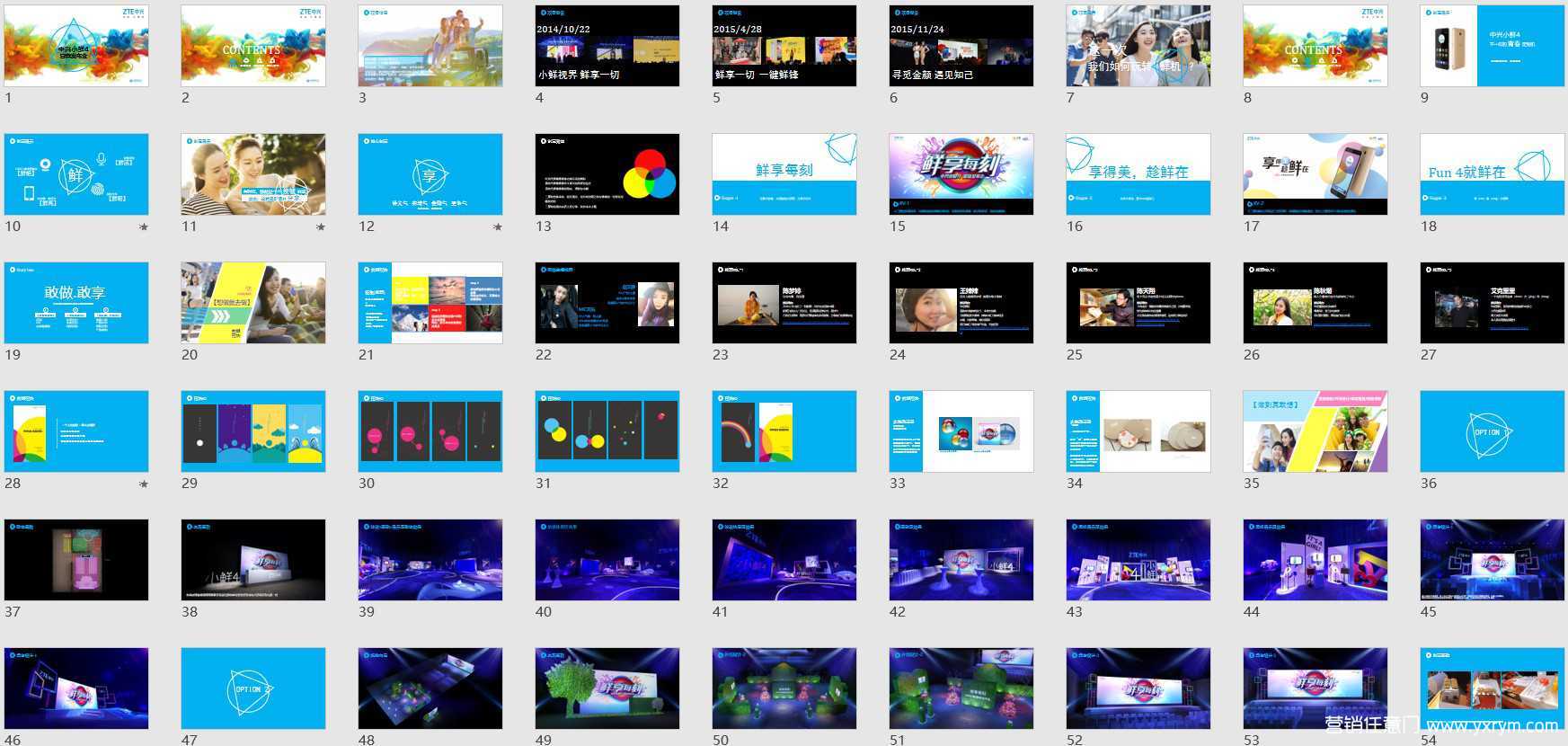Select slide 32 with rainbow graphic
Viewport: 1568px width, 746px height.
784,431
